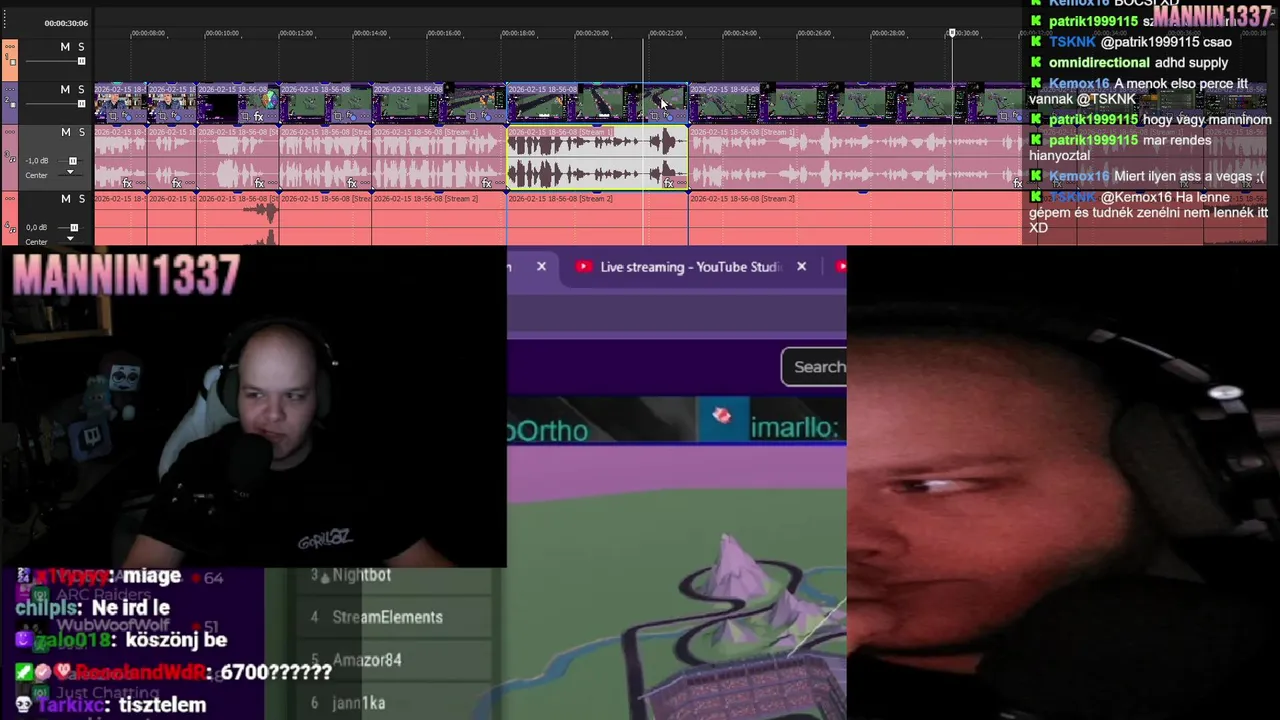Open more options on third video clip

[x=271, y=116]
